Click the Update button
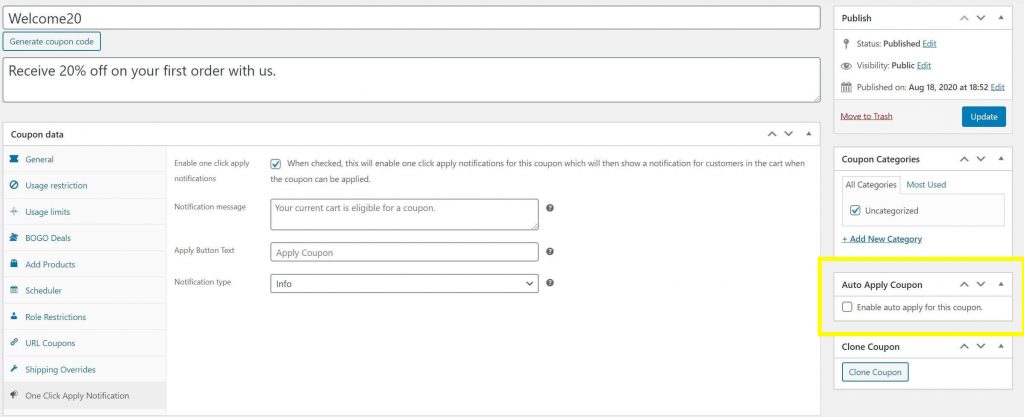This screenshot has width=1024, height=417. pos(984,117)
